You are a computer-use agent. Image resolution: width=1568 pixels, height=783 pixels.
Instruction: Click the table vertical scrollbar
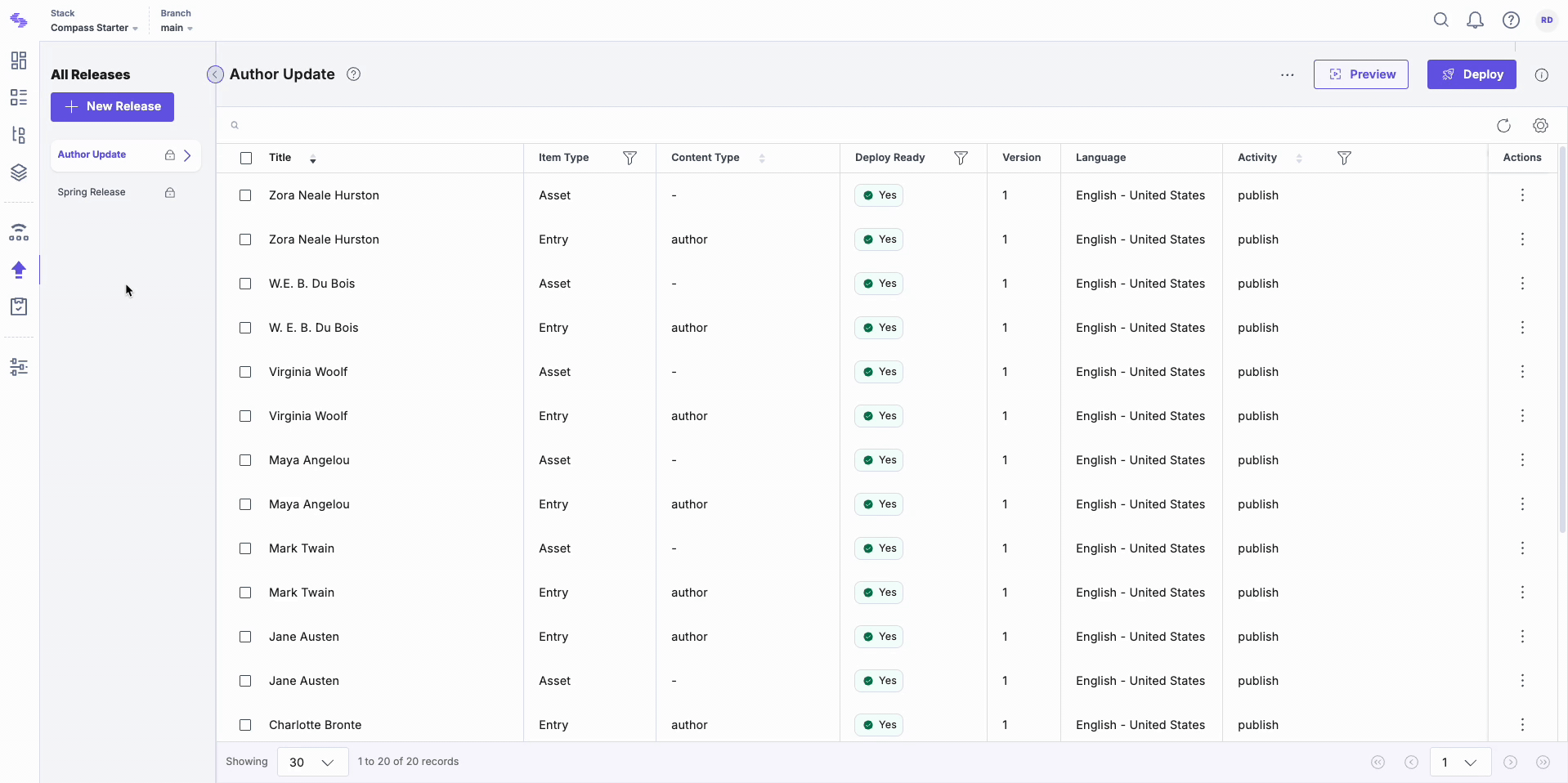click(1563, 339)
